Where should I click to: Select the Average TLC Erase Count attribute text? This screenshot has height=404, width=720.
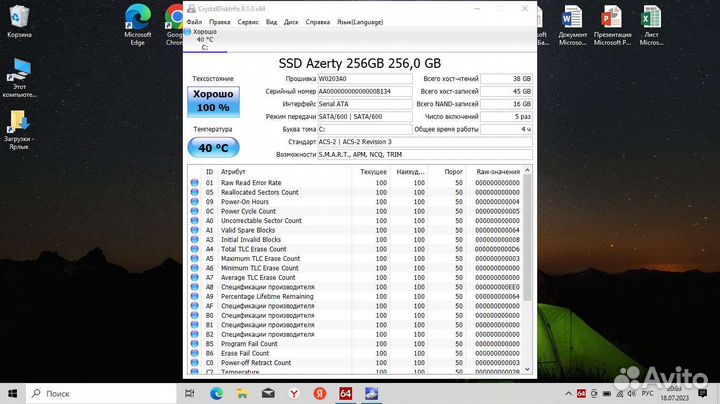pyautogui.click(x=258, y=277)
